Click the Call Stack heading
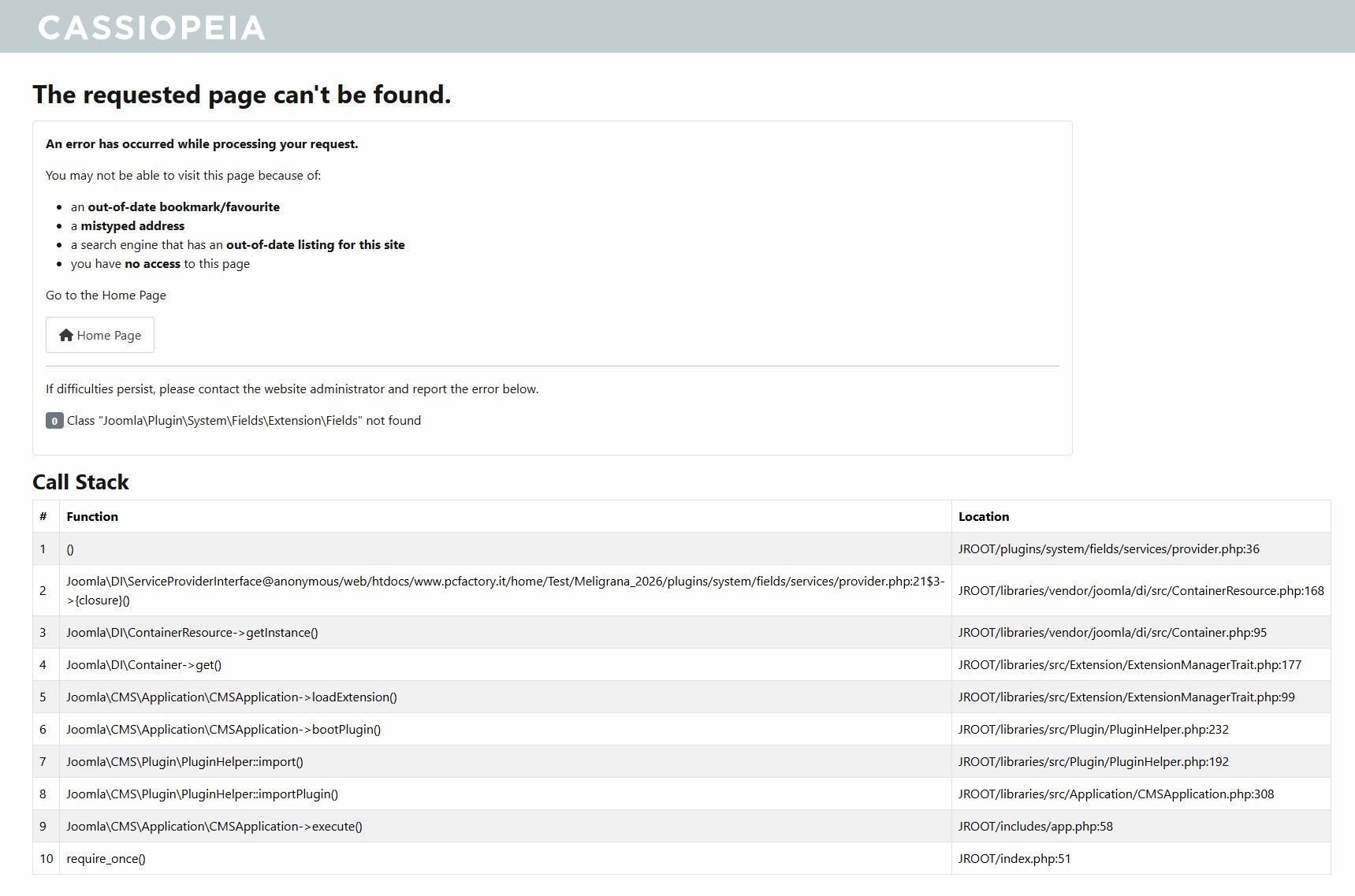This screenshot has width=1355, height=896. (x=80, y=482)
